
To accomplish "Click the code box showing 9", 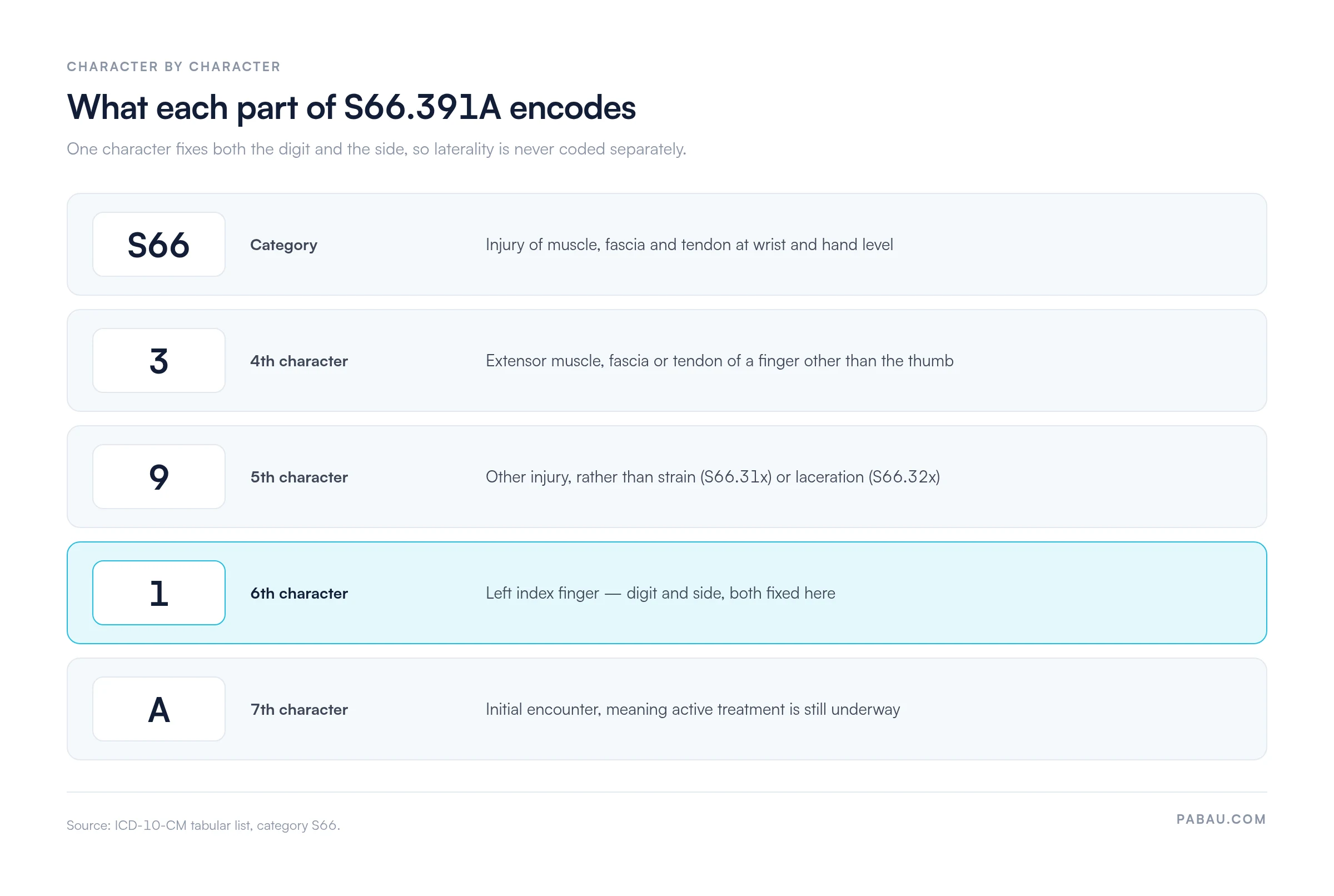I will (159, 476).
